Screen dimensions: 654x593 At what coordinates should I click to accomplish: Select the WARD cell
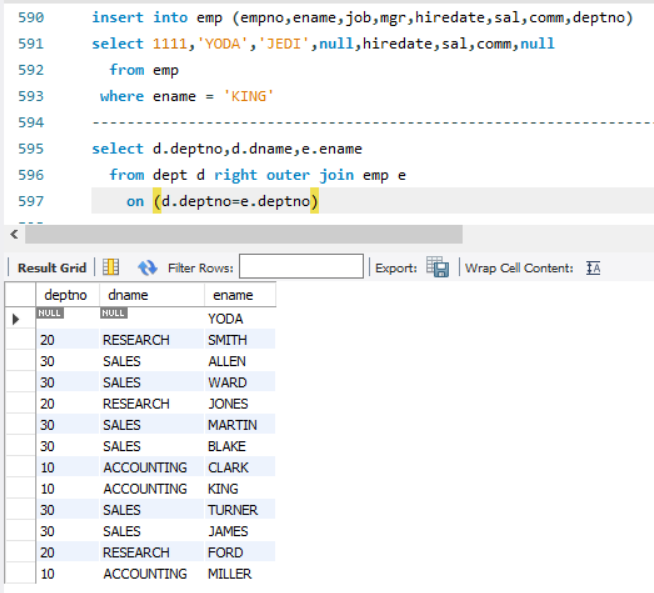[x=240, y=382]
